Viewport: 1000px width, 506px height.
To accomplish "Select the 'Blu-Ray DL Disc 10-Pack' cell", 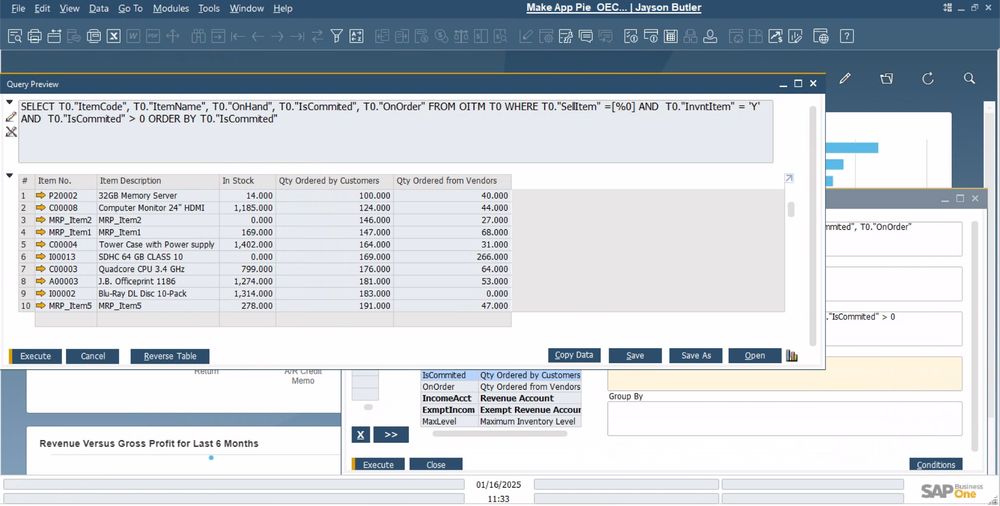I will pos(158,294).
